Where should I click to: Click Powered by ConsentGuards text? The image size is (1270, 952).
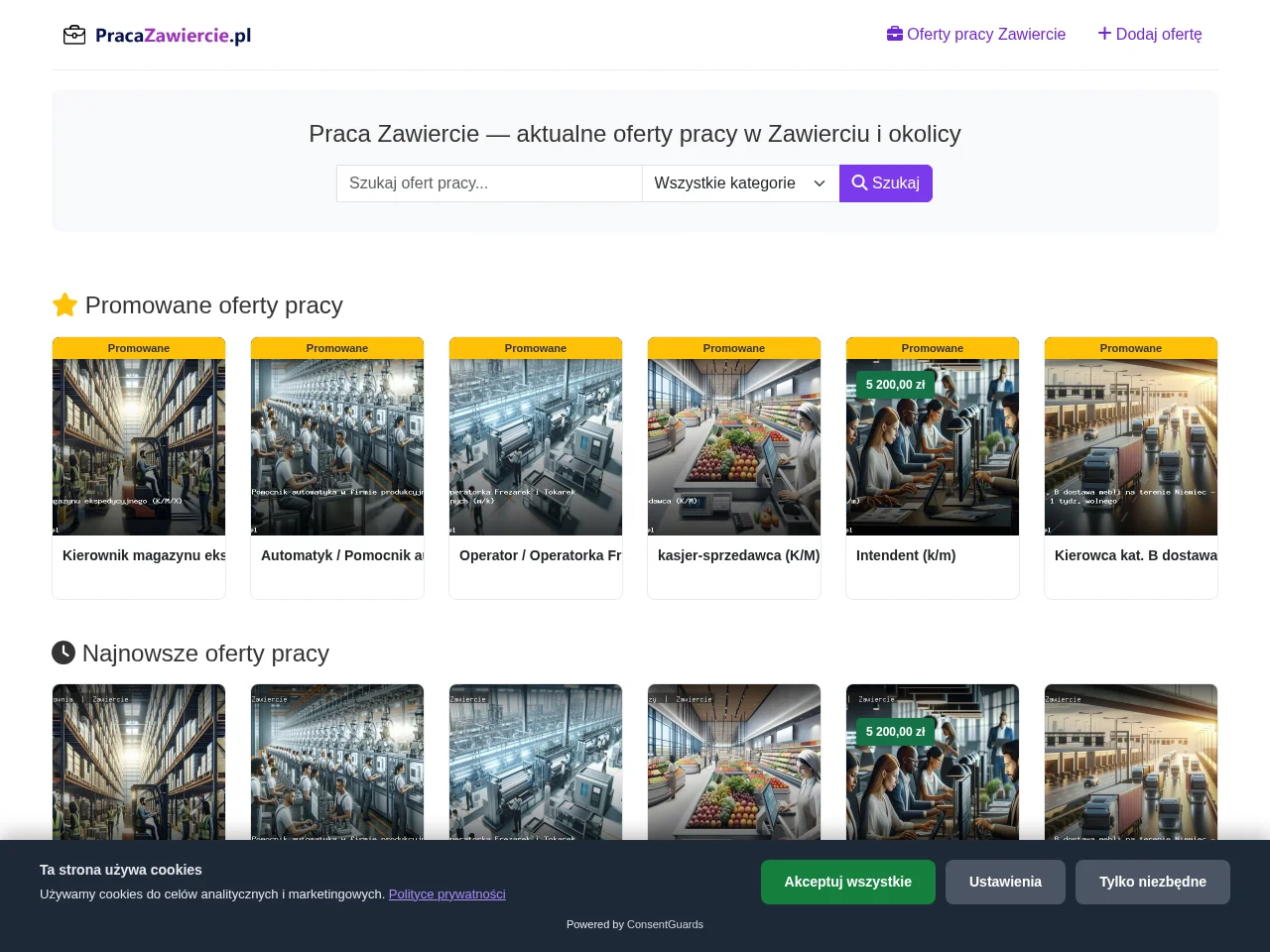(x=635, y=924)
